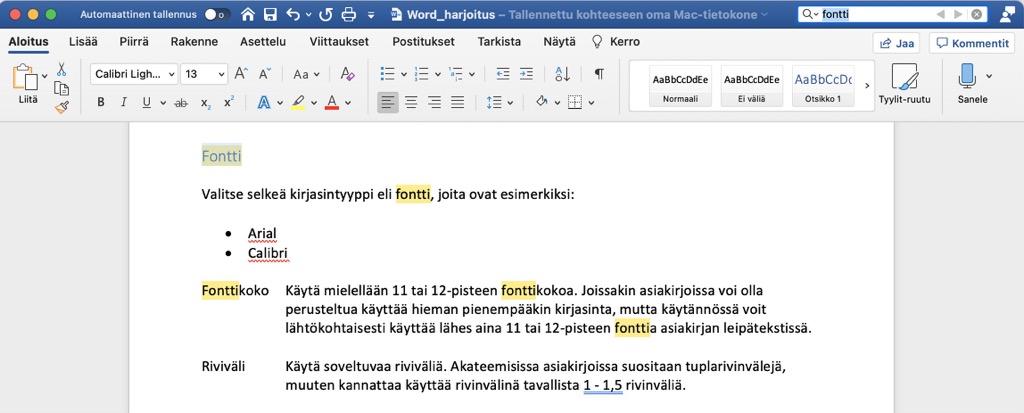Apply the Otsikko 1 style
This screenshot has height=413, width=1024.
click(x=824, y=86)
